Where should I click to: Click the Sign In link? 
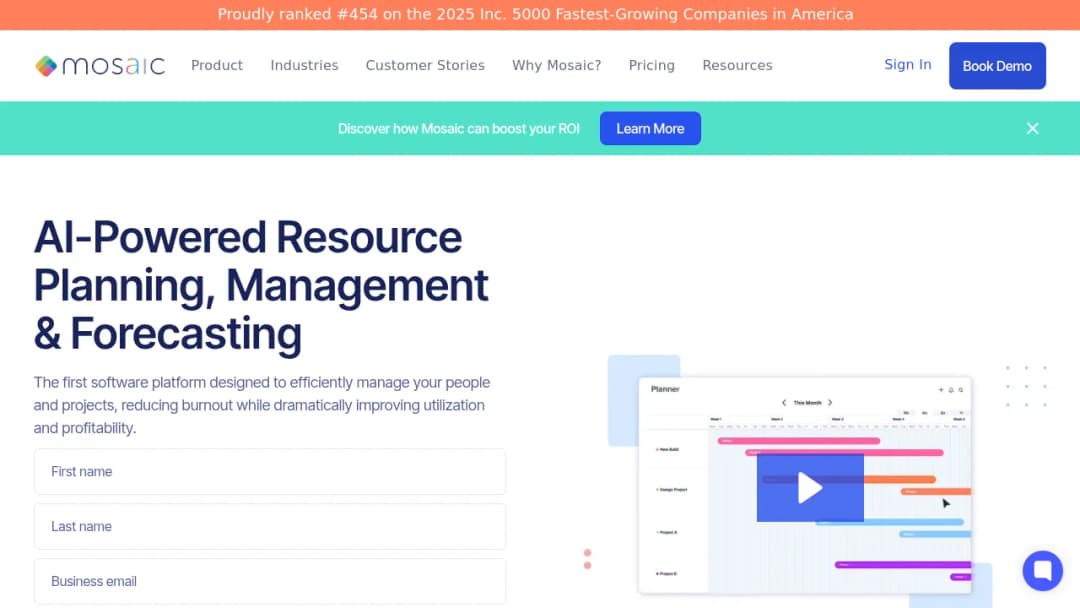point(908,65)
